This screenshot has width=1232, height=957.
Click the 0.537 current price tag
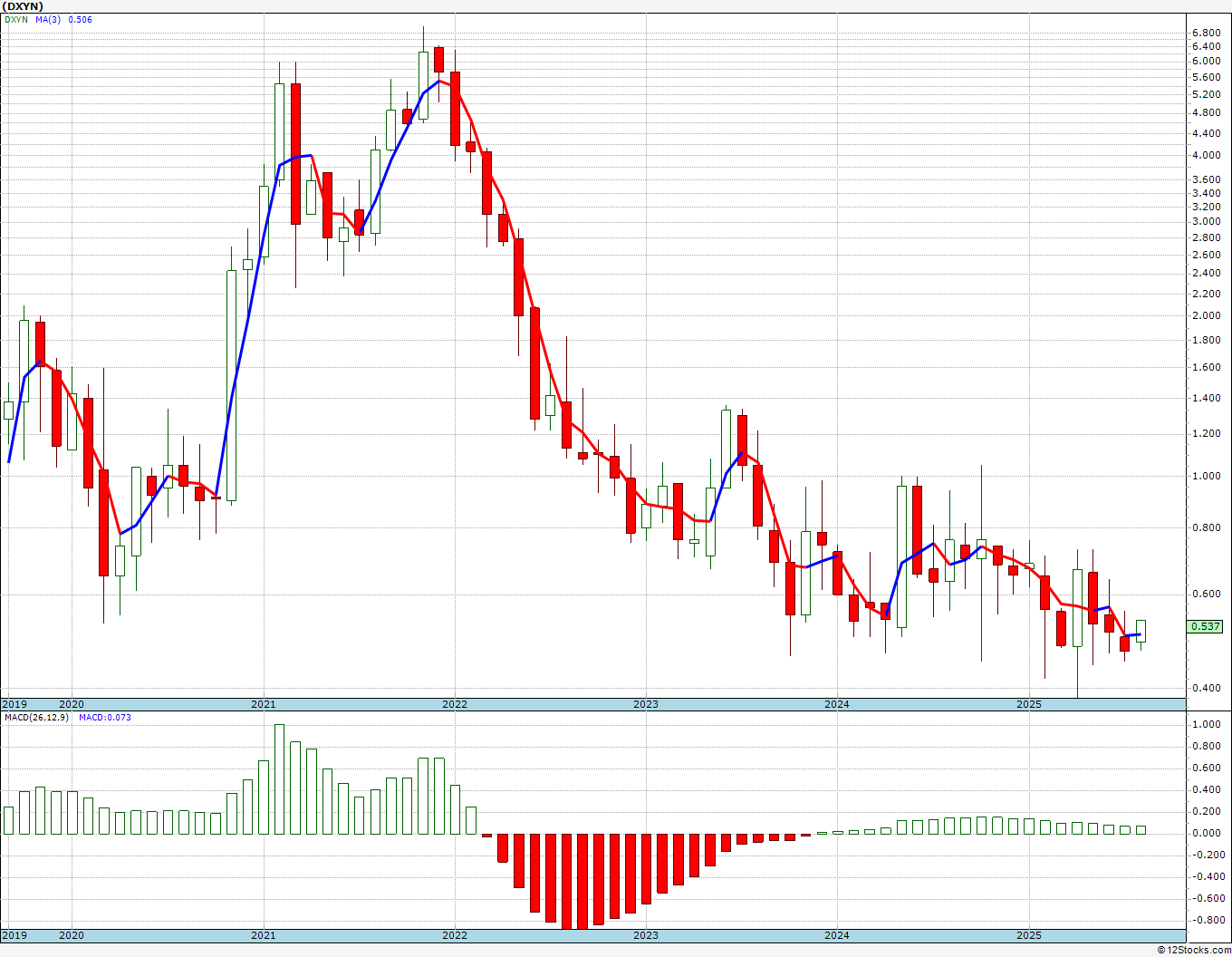point(1206,626)
